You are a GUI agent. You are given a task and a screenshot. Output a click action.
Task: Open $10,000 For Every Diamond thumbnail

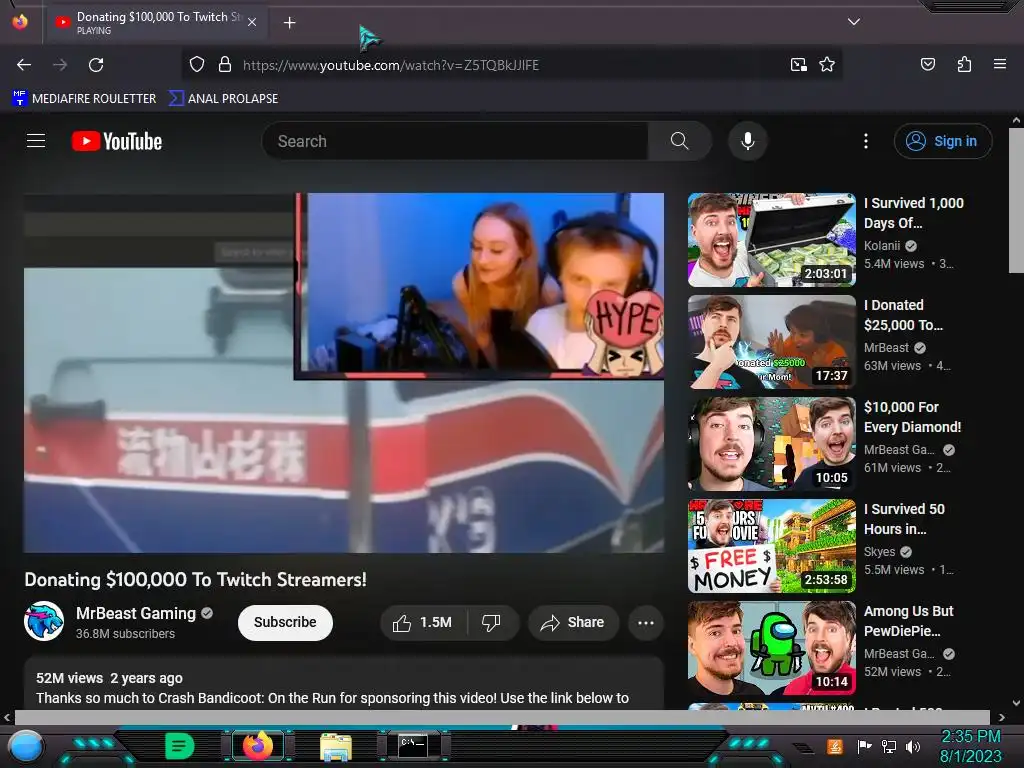[772, 443]
